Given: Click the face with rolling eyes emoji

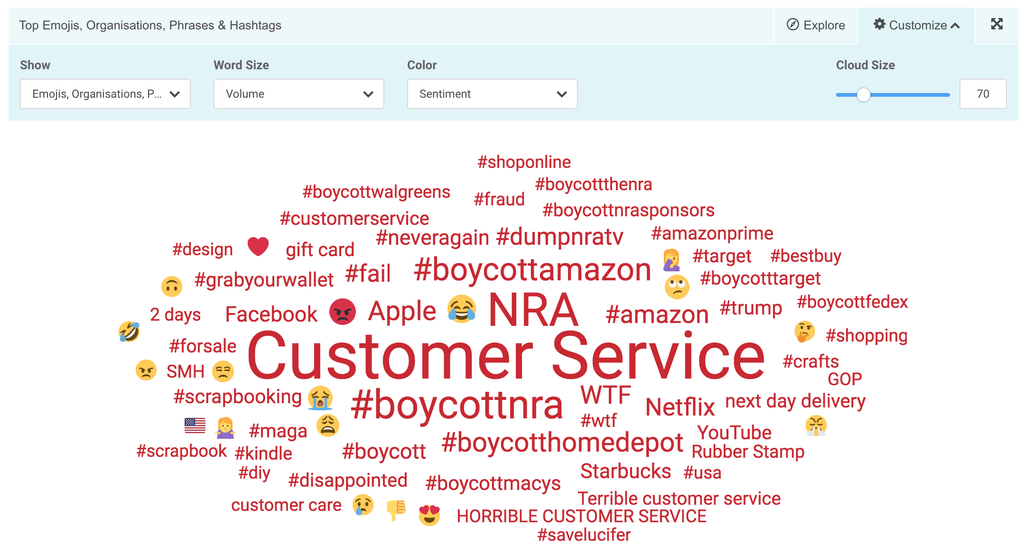Looking at the screenshot, I should [677, 288].
